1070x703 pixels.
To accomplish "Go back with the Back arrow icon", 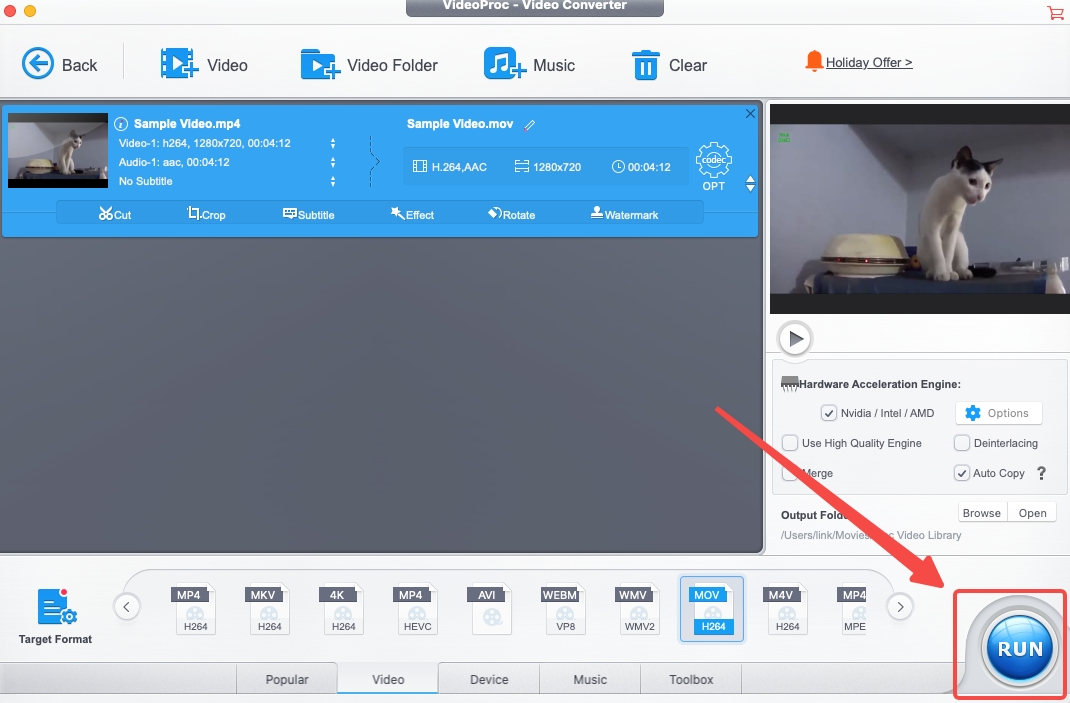I will (x=38, y=64).
